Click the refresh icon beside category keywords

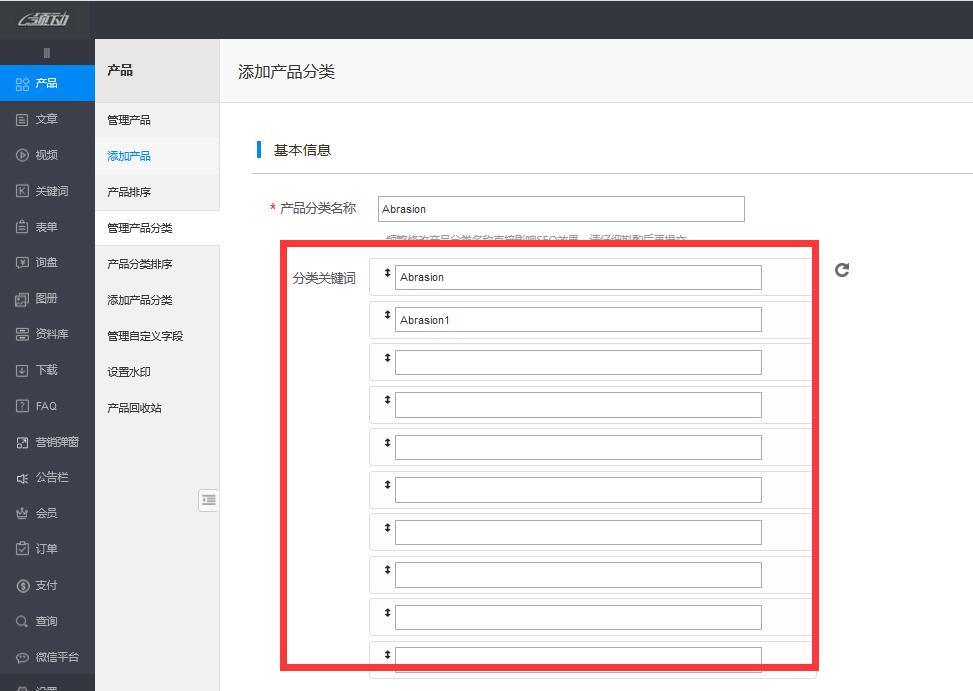842,270
